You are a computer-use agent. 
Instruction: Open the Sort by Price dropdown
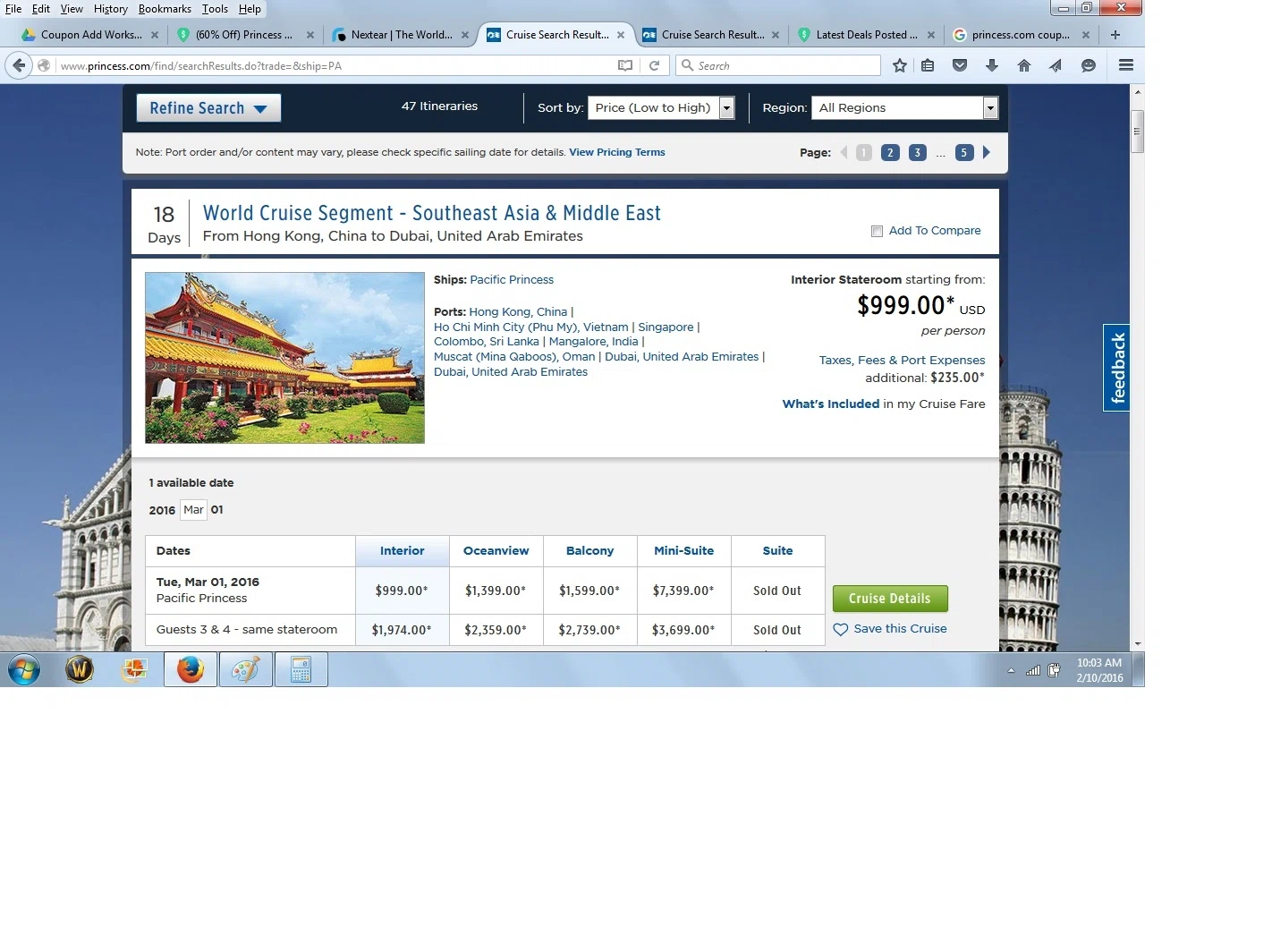661,107
